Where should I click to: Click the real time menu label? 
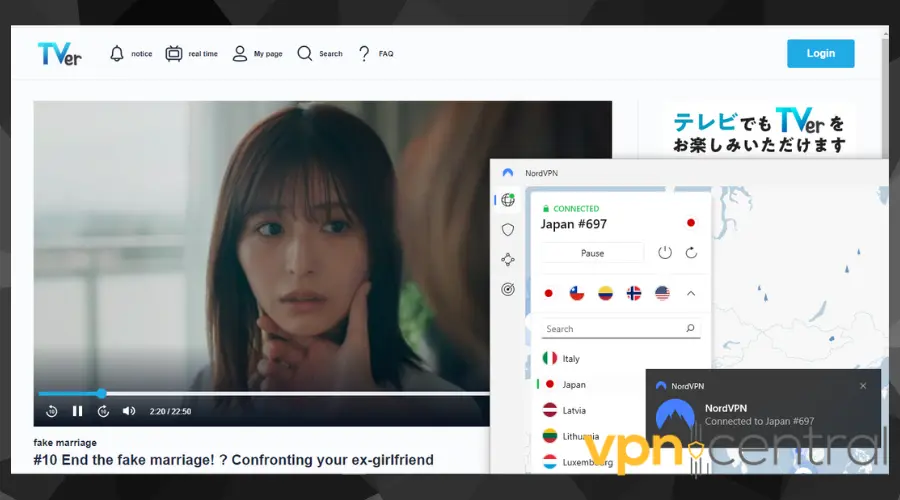click(203, 54)
